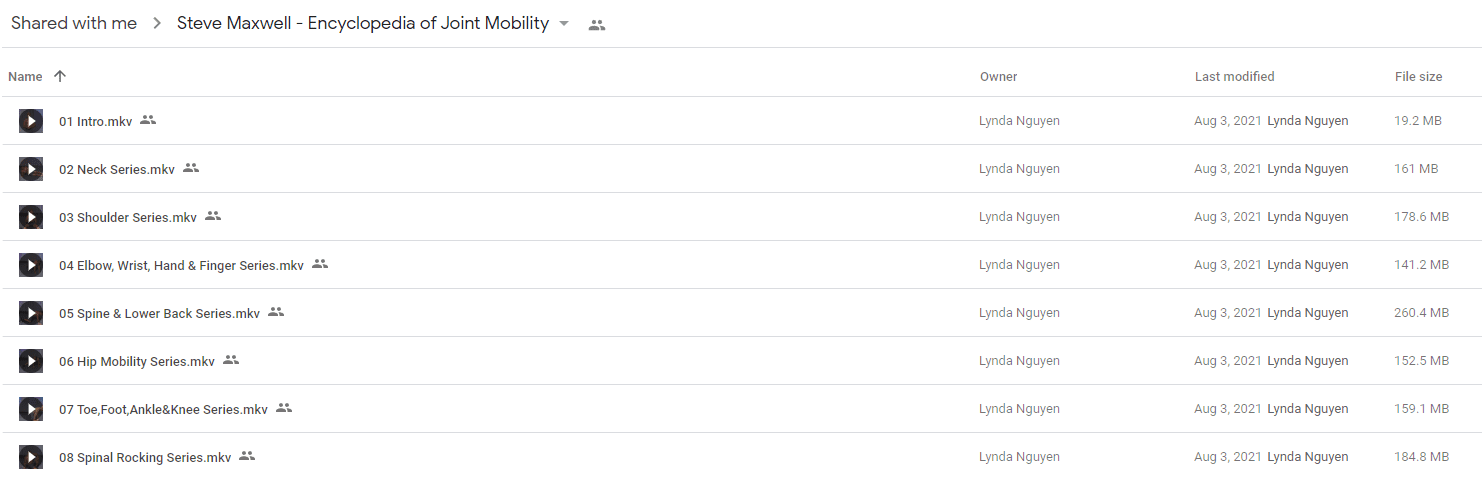Select the 07 Toe,Foot,Ankle&Knee Series.mkv row
1482x479 pixels.
(x=741, y=409)
